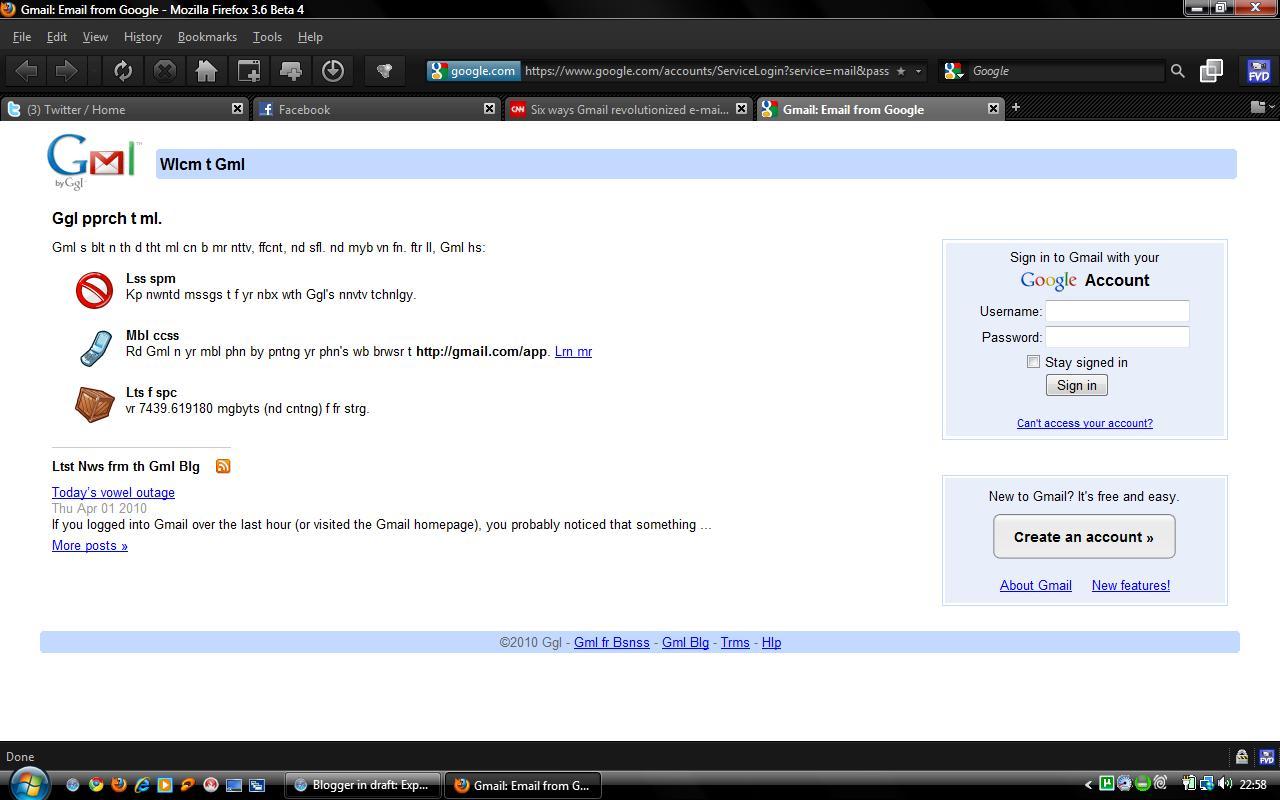The image size is (1280, 800).
Task: Stop the page from loading
Action: tap(165, 71)
